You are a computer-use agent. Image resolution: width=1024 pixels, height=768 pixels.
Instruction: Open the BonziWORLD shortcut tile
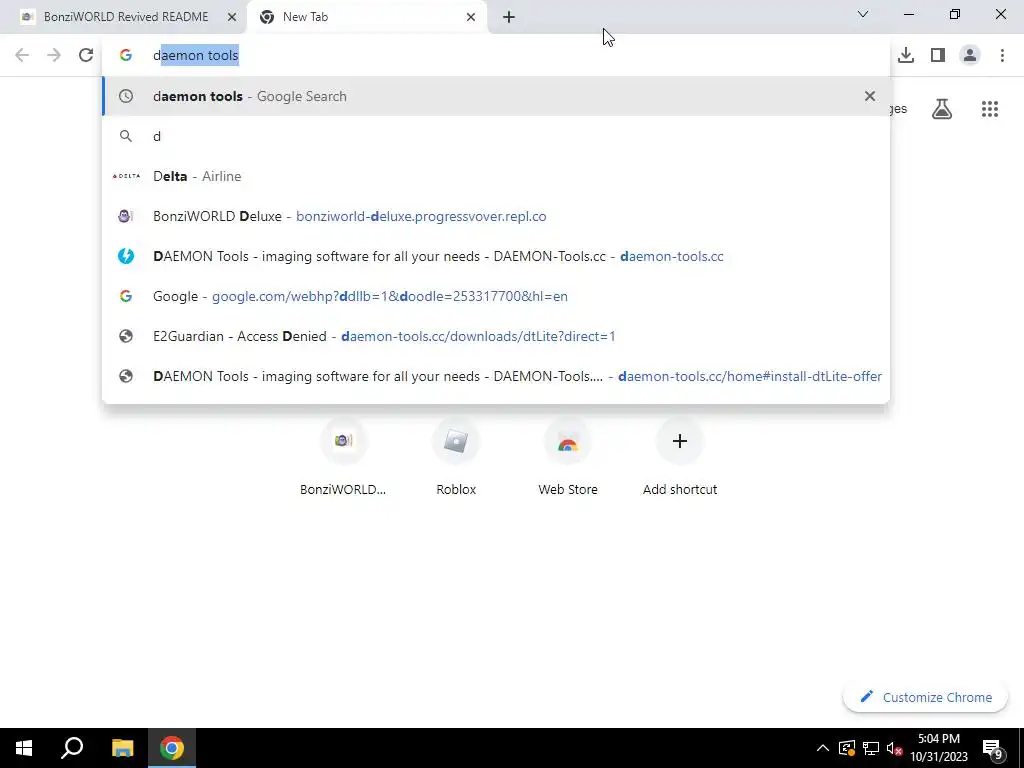click(343, 457)
